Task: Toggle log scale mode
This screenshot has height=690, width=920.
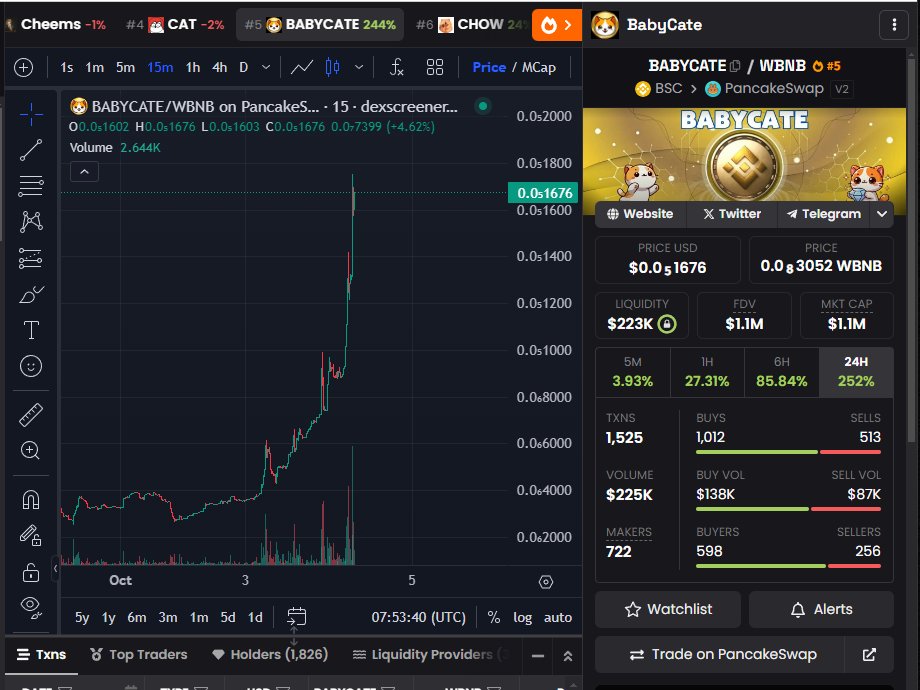Action: [x=522, y=617]
